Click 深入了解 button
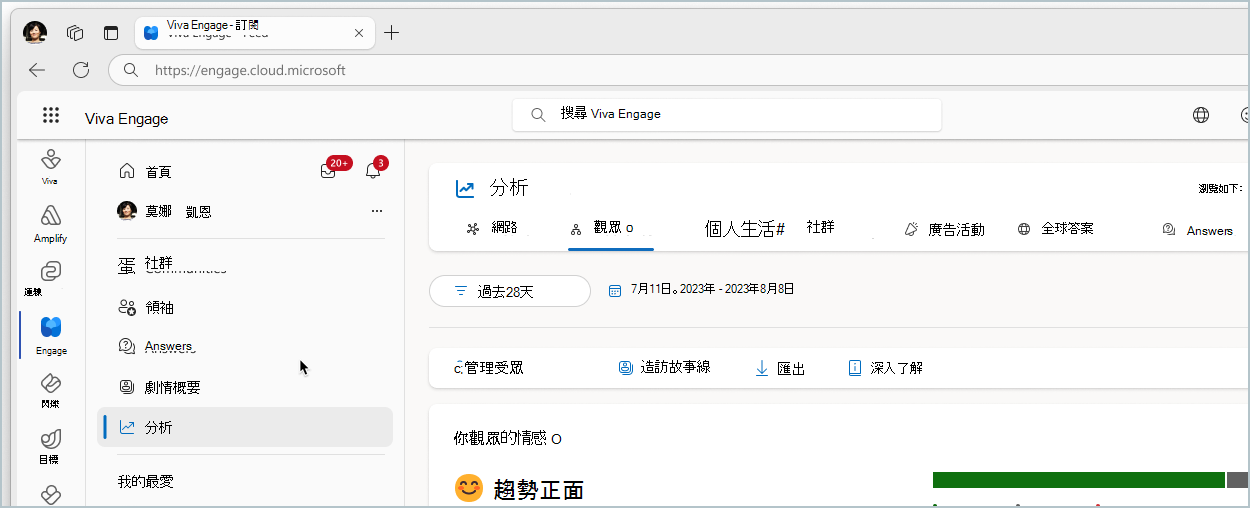This screenshot has width=1250, height=508. tap(885, 368)
